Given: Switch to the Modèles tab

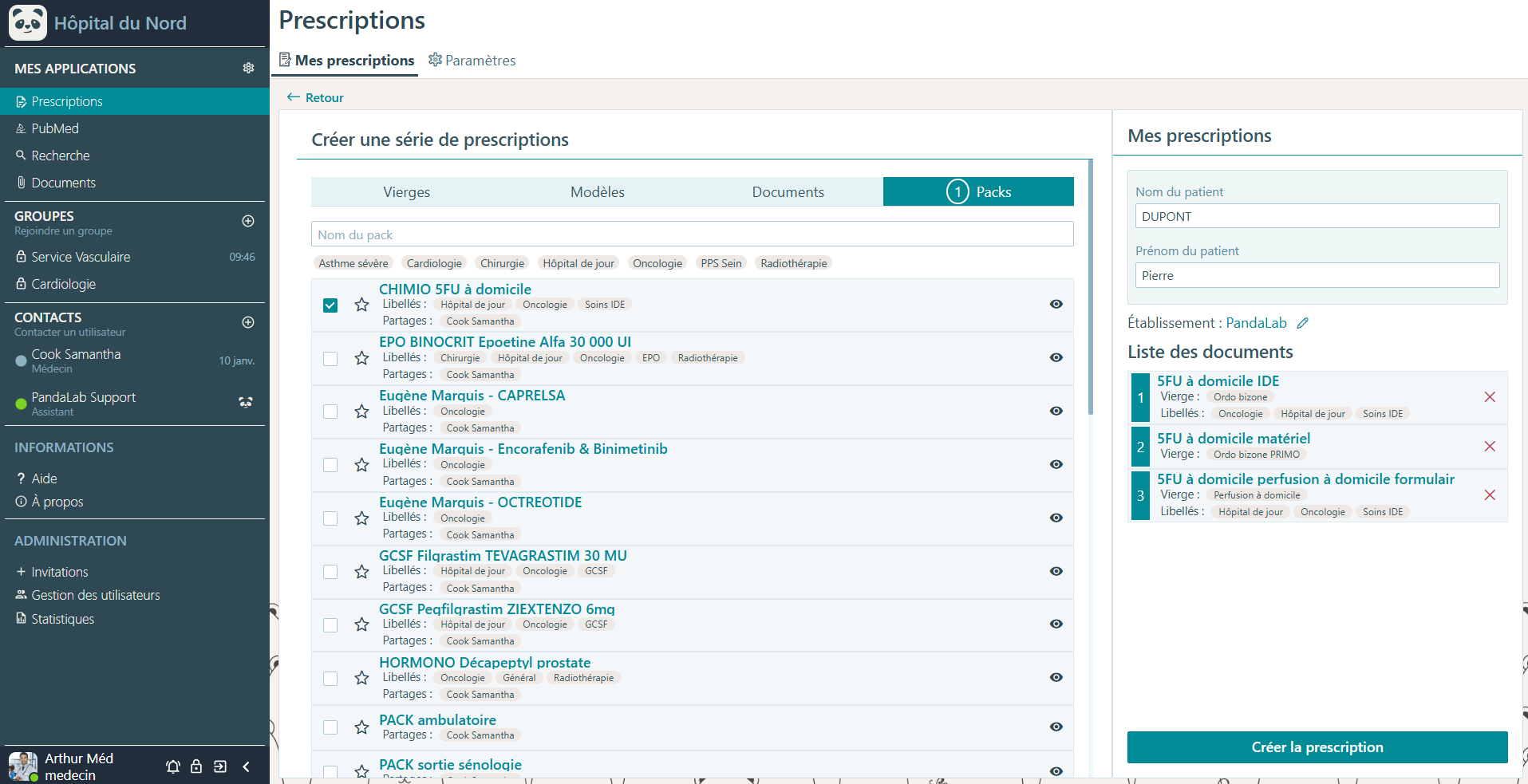Looking at the screenshot, I should point(597,192).
